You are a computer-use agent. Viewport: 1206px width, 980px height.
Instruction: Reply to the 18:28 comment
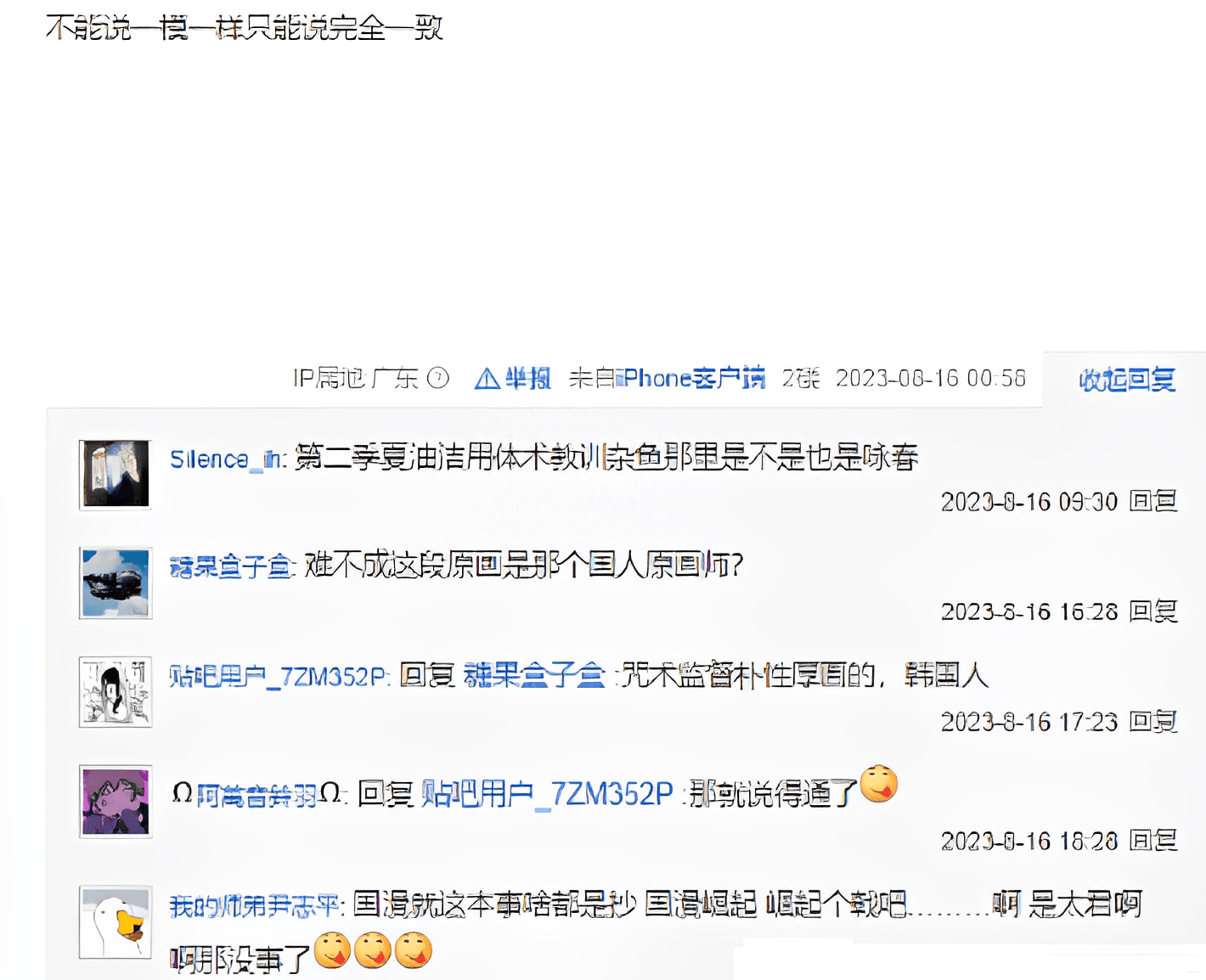click(1152, 840)
